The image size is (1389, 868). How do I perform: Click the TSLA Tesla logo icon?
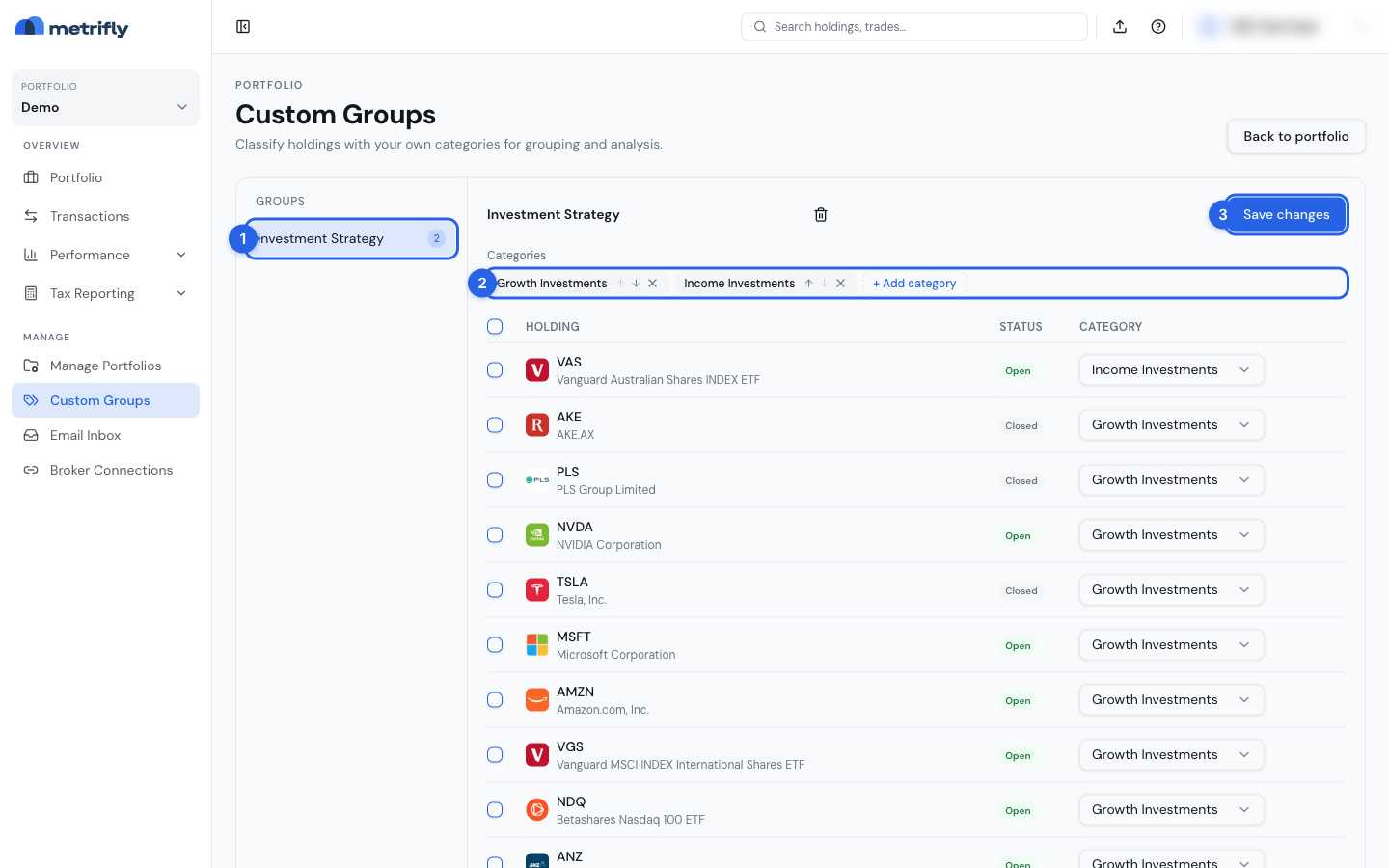(x=537, y=590)
